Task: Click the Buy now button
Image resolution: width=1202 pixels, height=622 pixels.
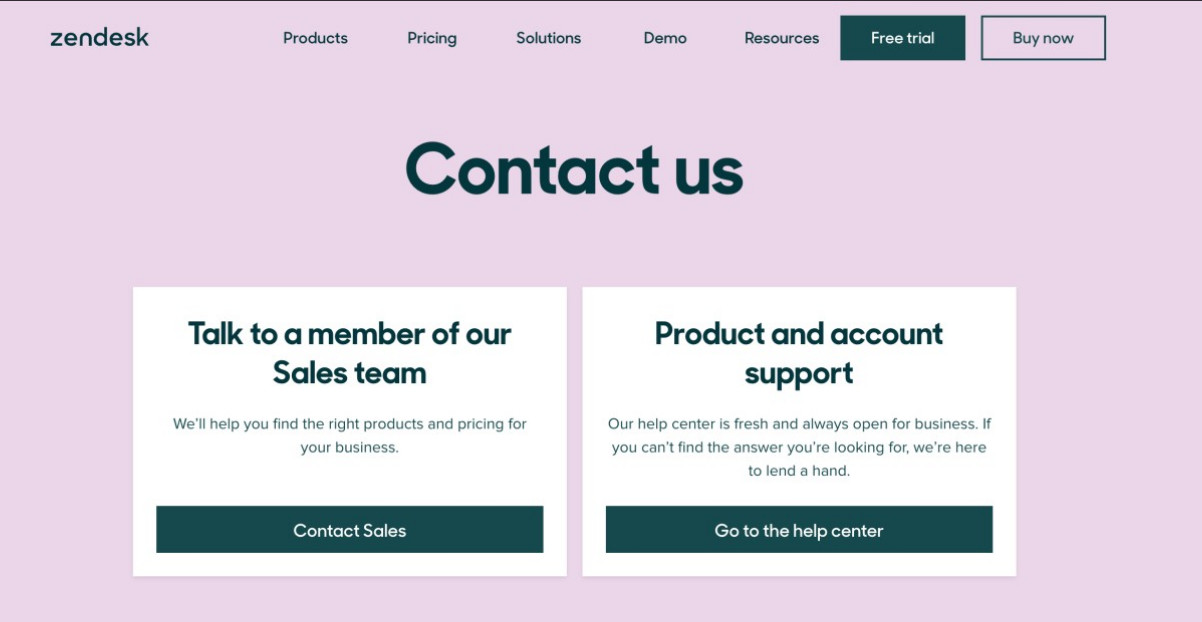Action: tap(1043, 38)
